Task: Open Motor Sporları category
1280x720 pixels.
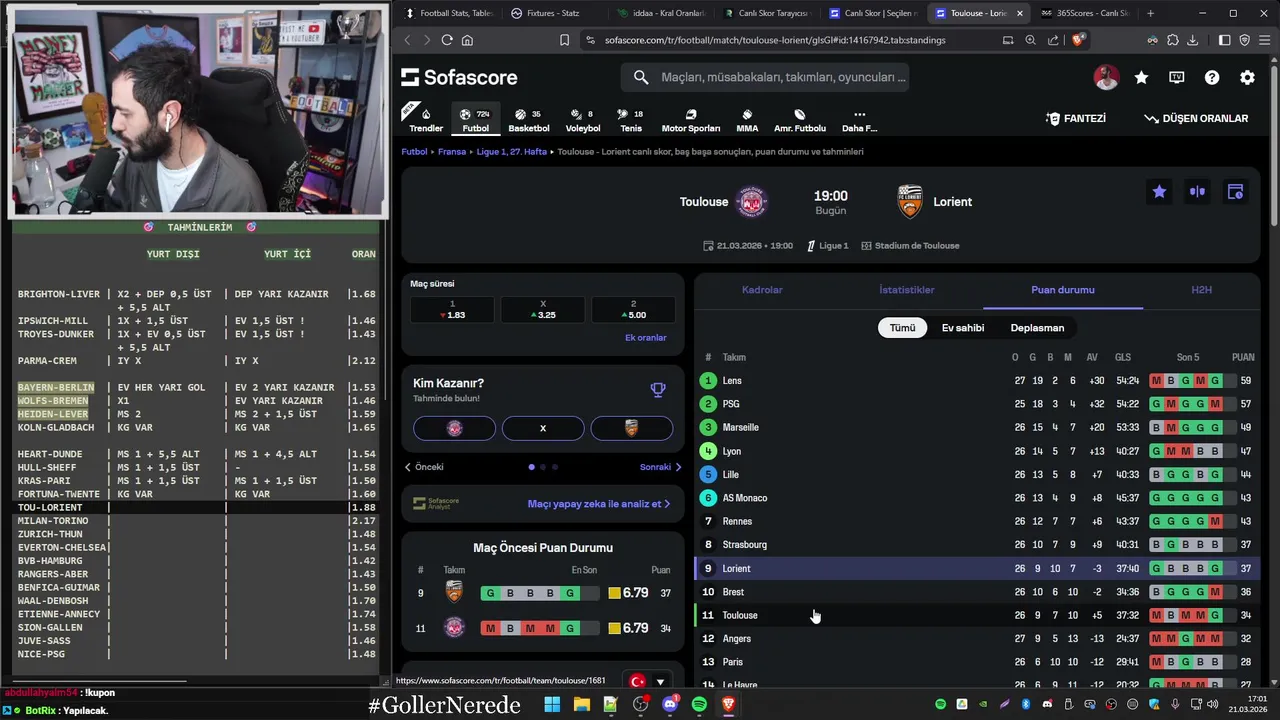Action: tap(691, 119)
